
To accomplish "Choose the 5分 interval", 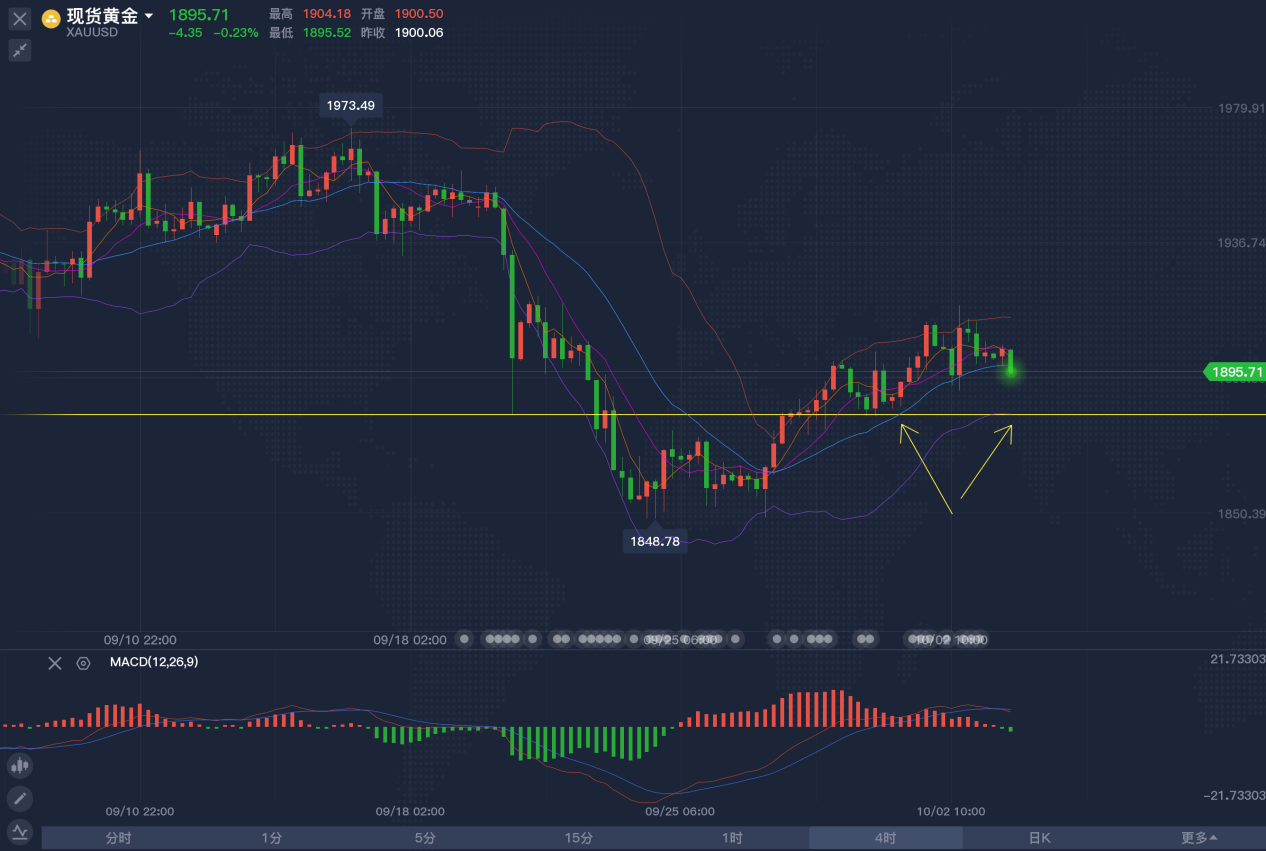I will [x=425, y=838].
